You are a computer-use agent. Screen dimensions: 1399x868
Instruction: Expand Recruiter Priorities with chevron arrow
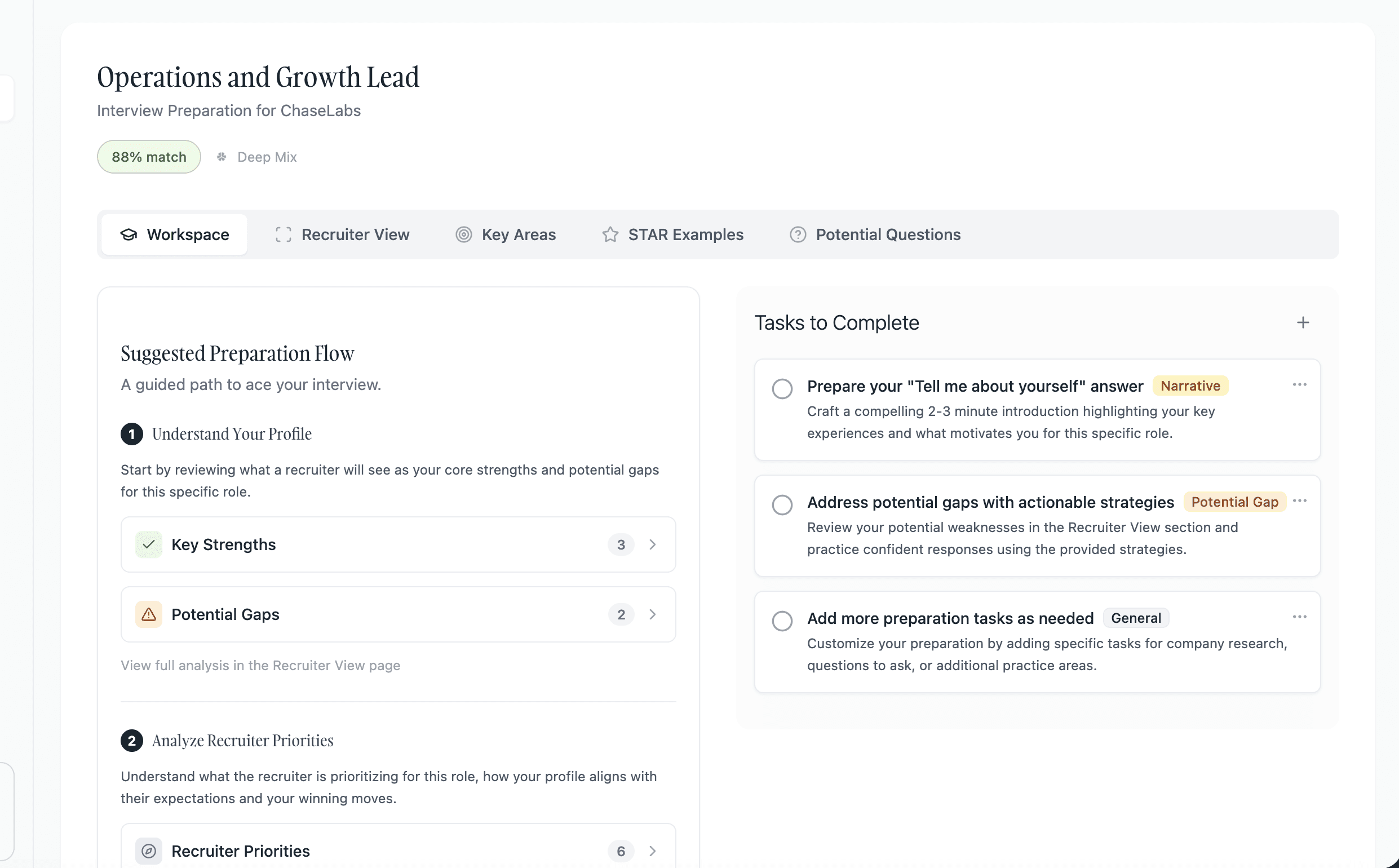(x=652, y=851)
